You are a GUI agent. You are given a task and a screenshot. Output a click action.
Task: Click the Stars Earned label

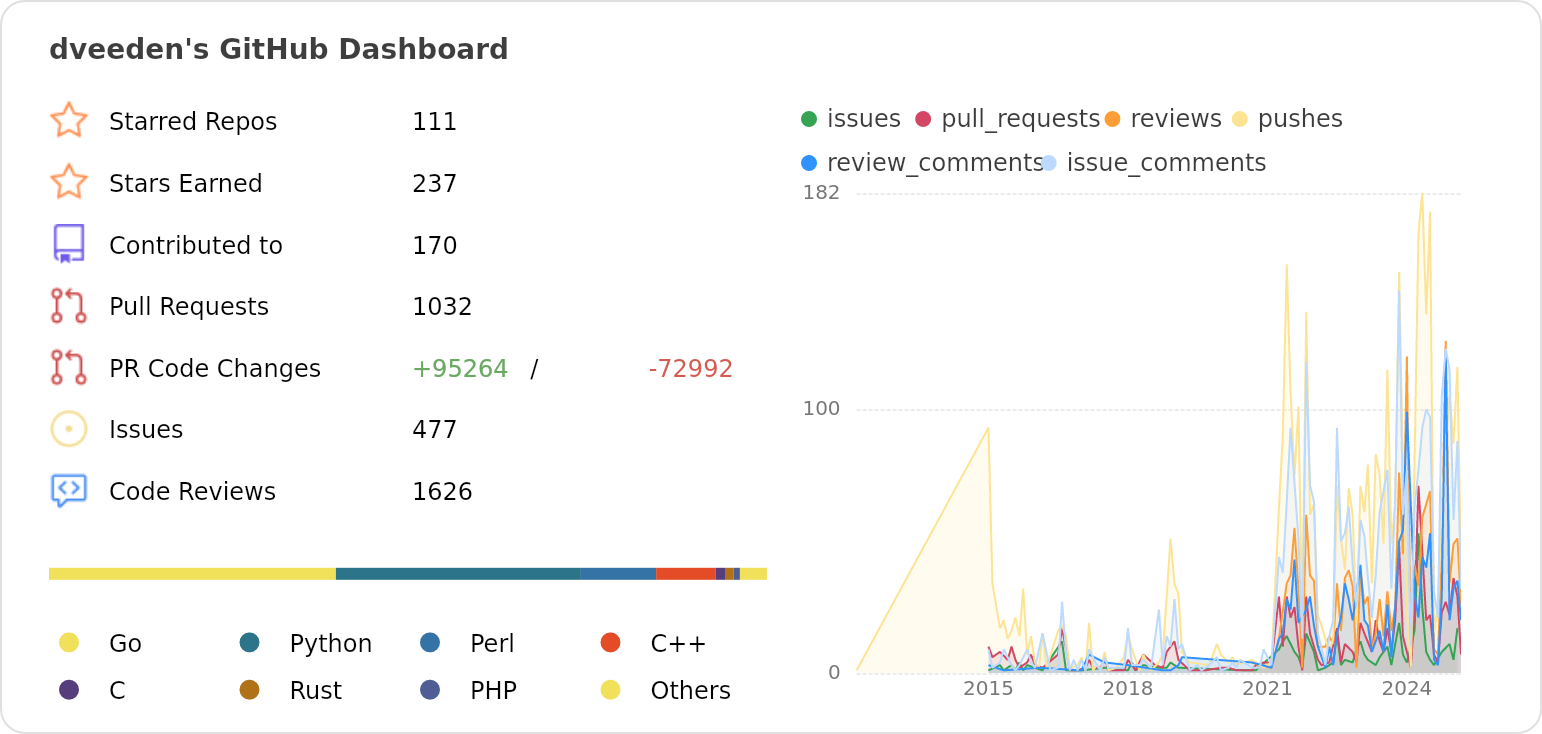pos(186,184)
